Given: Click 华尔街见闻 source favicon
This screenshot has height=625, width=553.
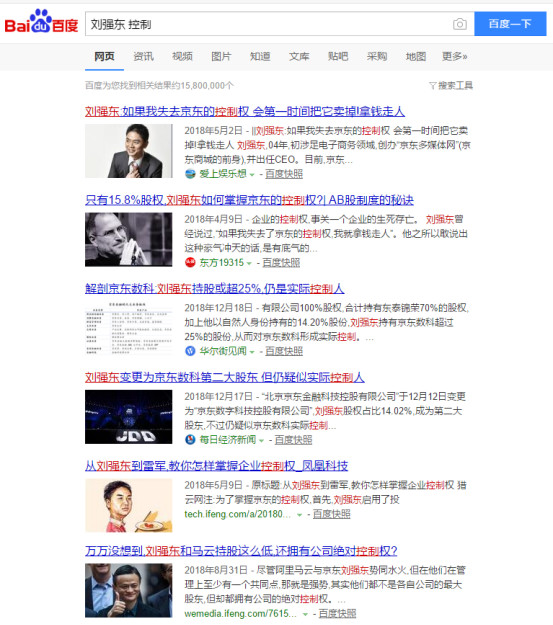Looking at the screenshot, I should [x=190, y=351].
